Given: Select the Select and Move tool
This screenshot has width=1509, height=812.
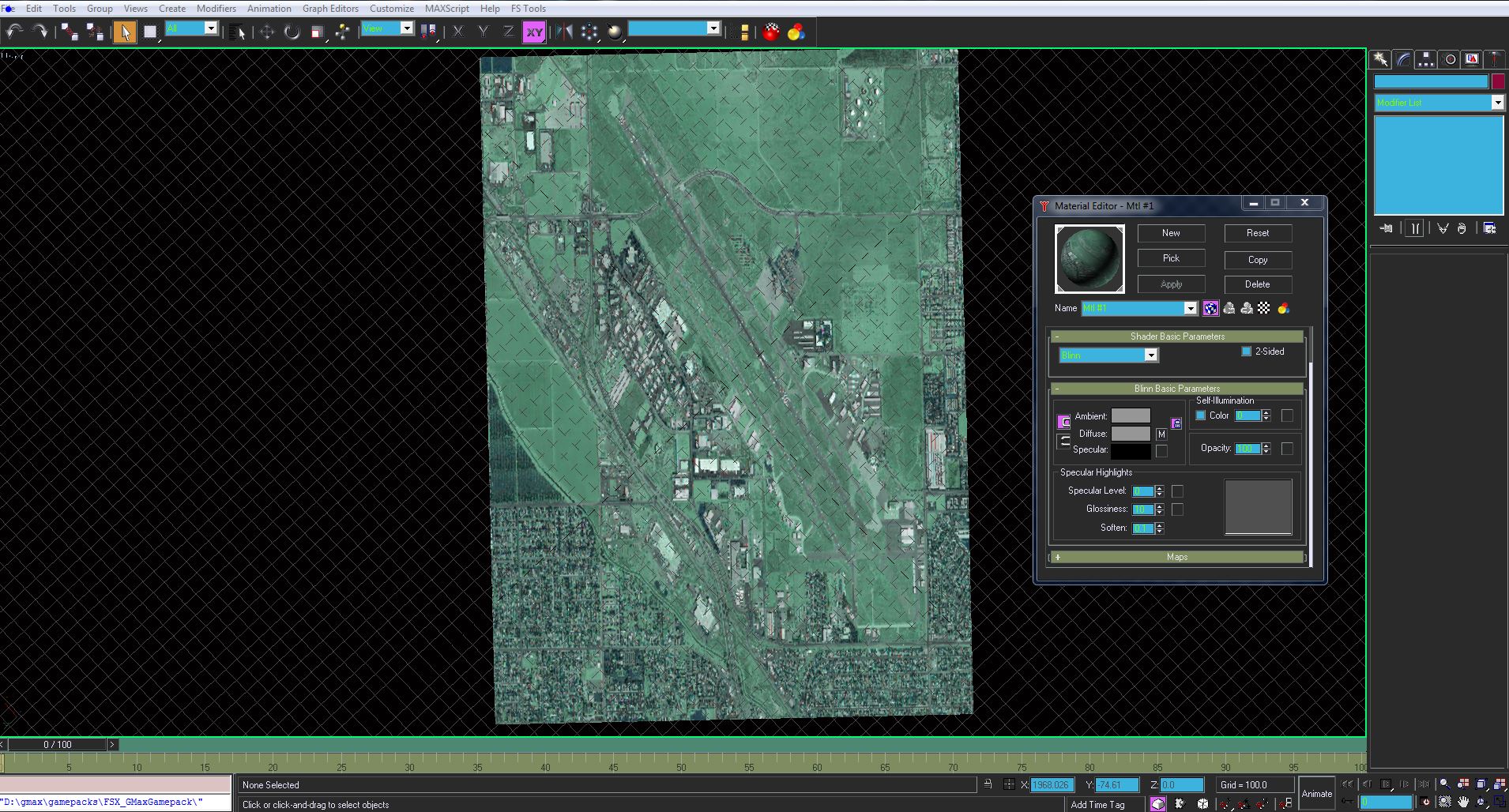Looking at the screenshot, I should tap(267, 32).
